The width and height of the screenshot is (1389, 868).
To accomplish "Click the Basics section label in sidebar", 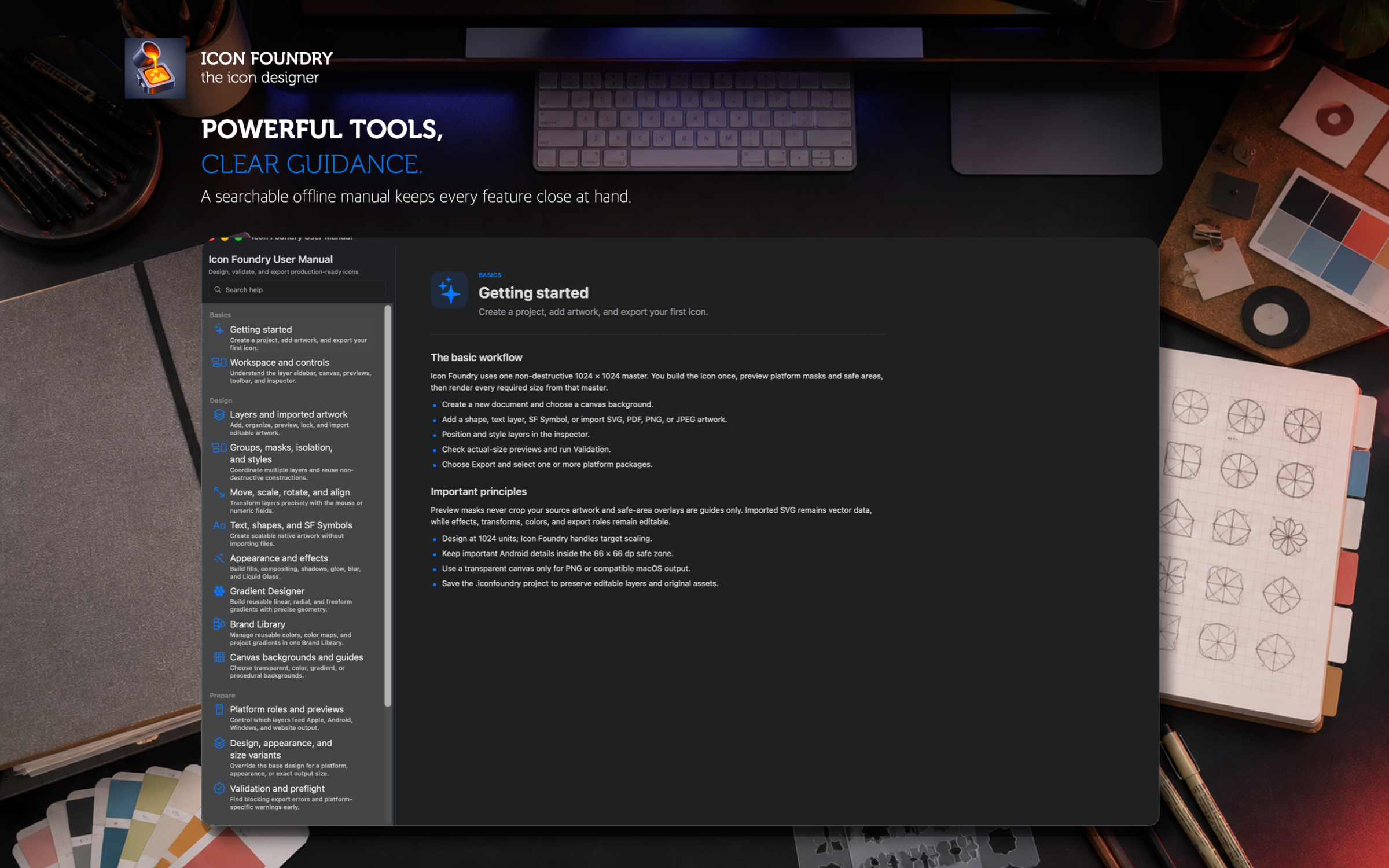I will tap(220, 315).
